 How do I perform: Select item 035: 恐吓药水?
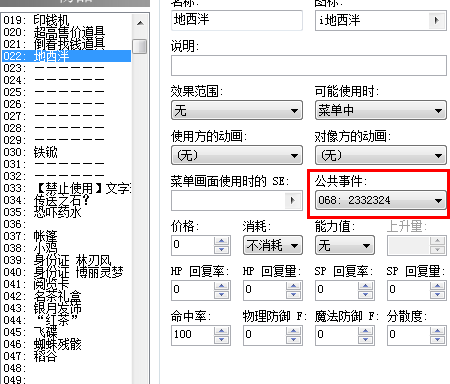coord(67,212)
